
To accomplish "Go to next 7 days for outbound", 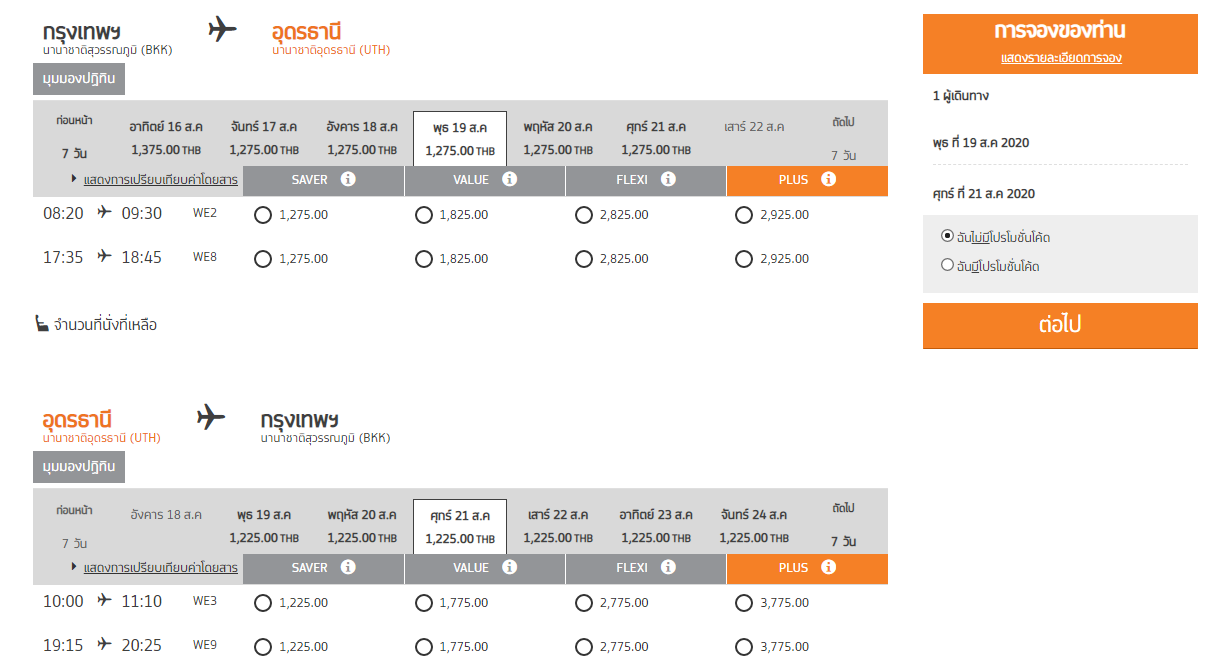I will [843, 138].
